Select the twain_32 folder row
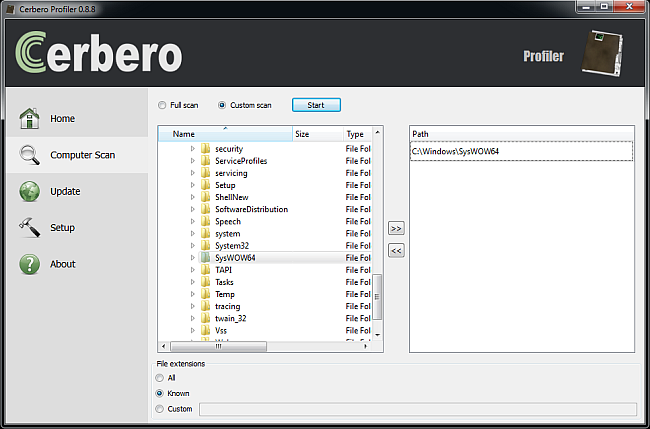 click(265, 318)
